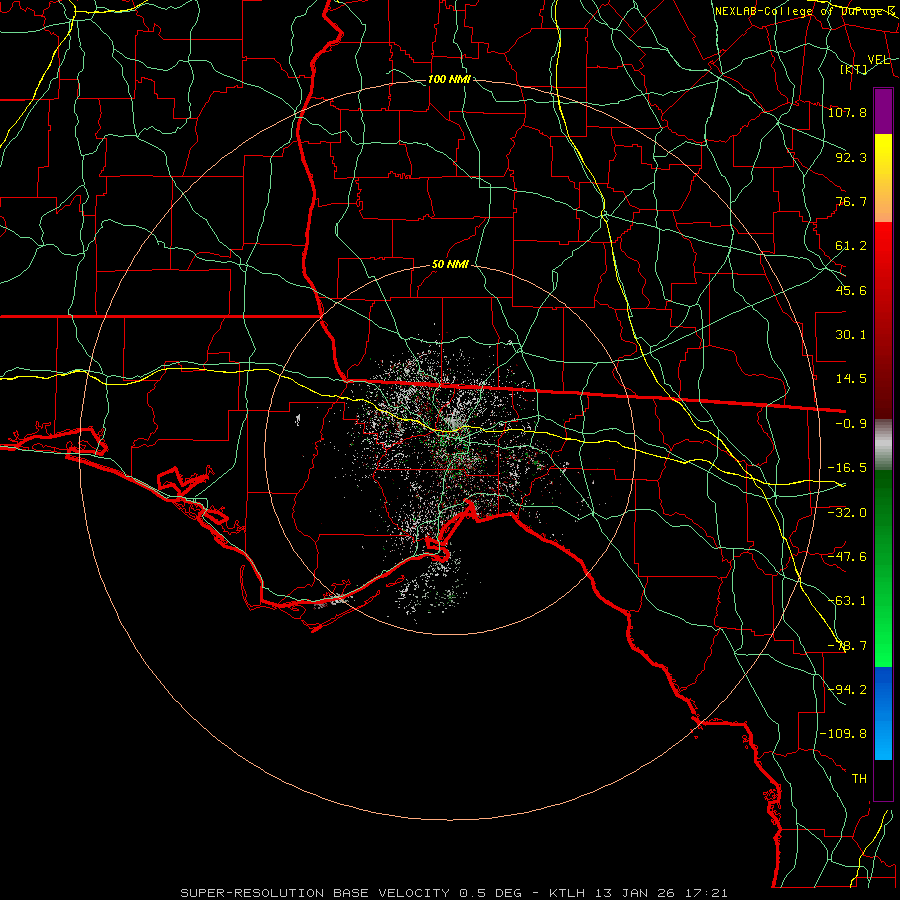Click the bright red color bar segment

883,253
